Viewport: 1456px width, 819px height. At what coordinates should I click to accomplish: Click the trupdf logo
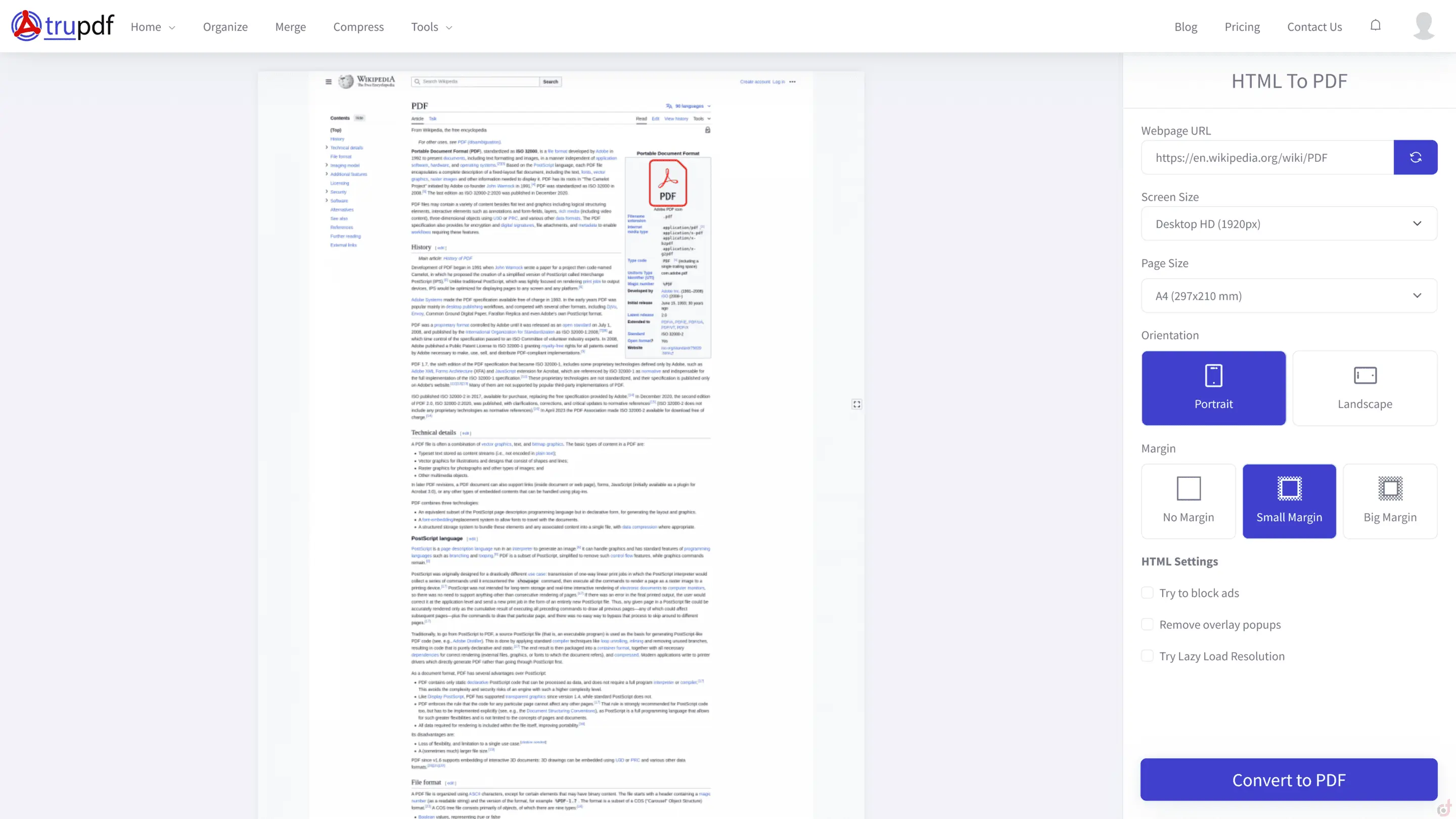(62, 26)
